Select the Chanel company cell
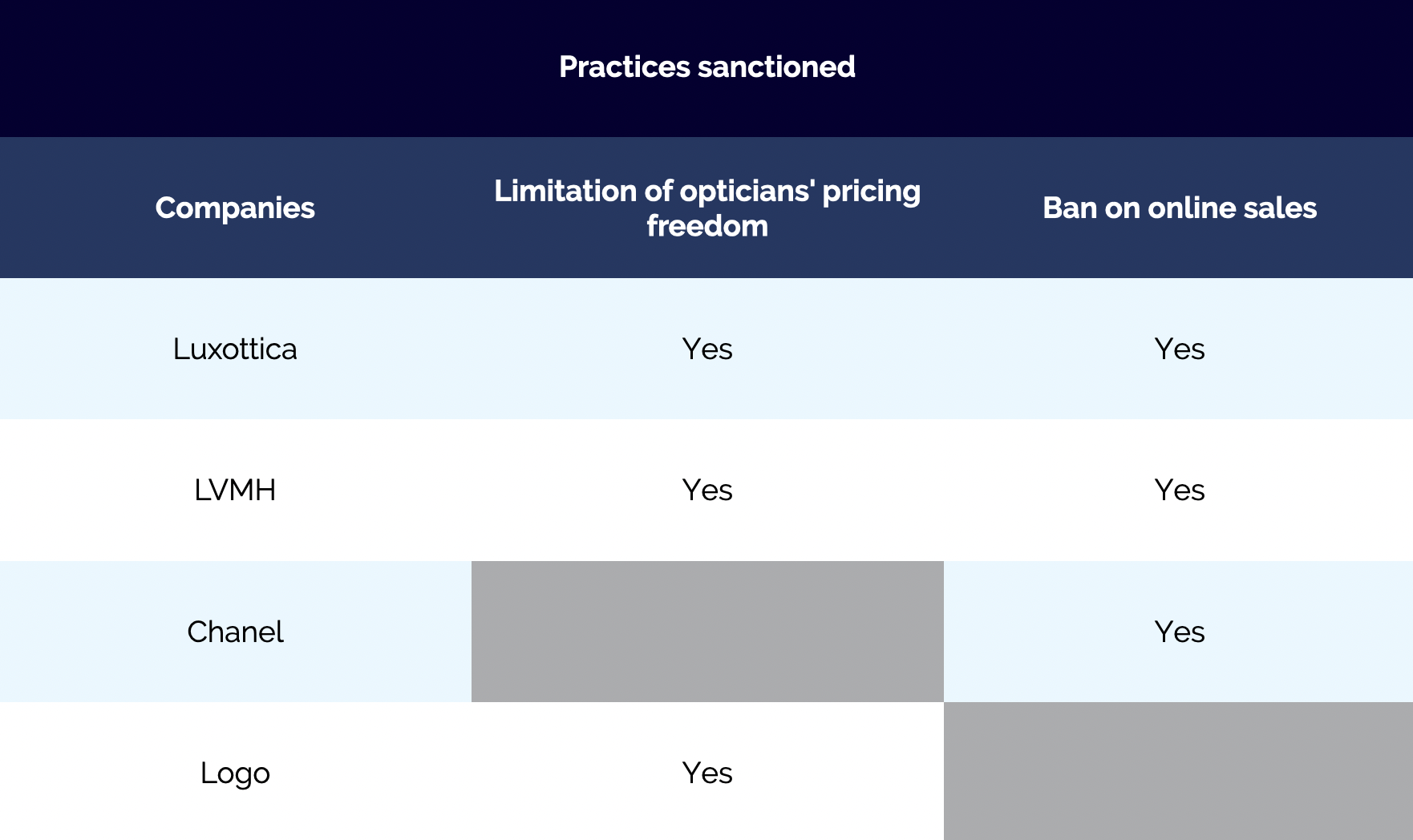 click(x=235, y=632)
